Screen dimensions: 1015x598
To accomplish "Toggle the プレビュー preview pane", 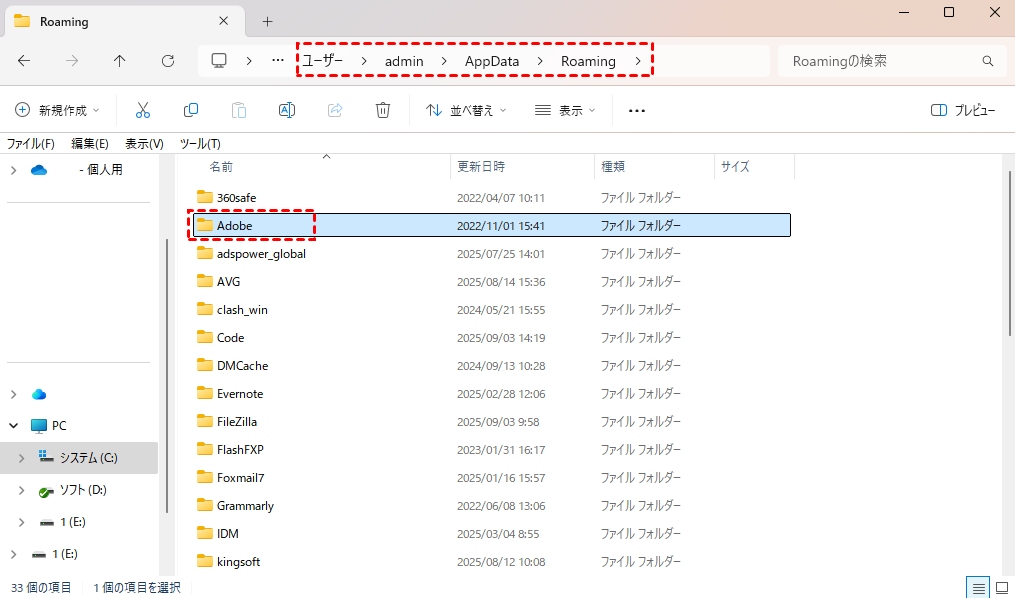I will 963,110.
